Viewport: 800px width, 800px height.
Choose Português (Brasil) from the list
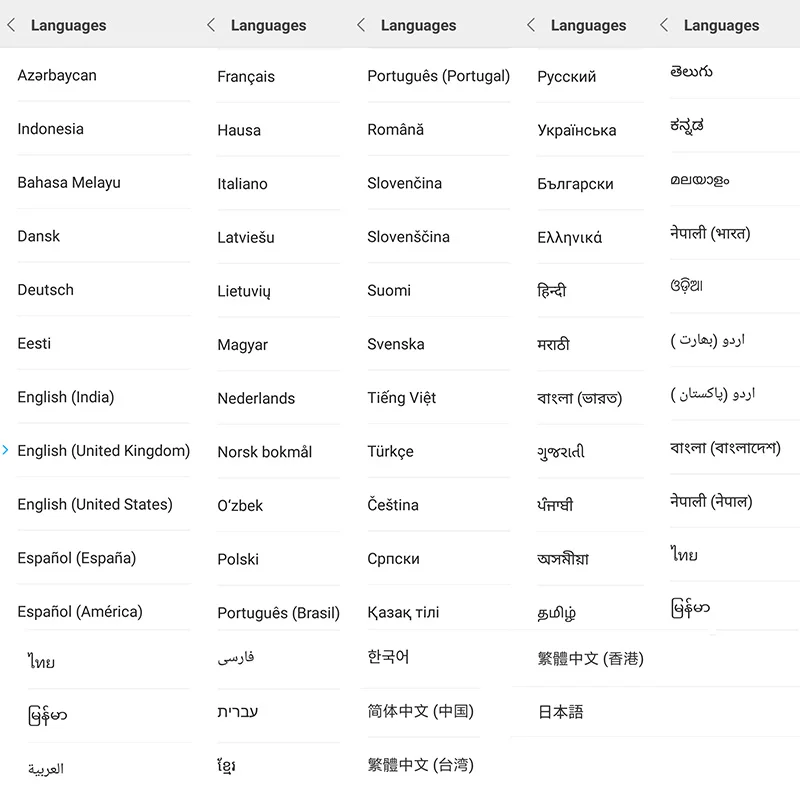pyautogui.click(x=278, y=613)
